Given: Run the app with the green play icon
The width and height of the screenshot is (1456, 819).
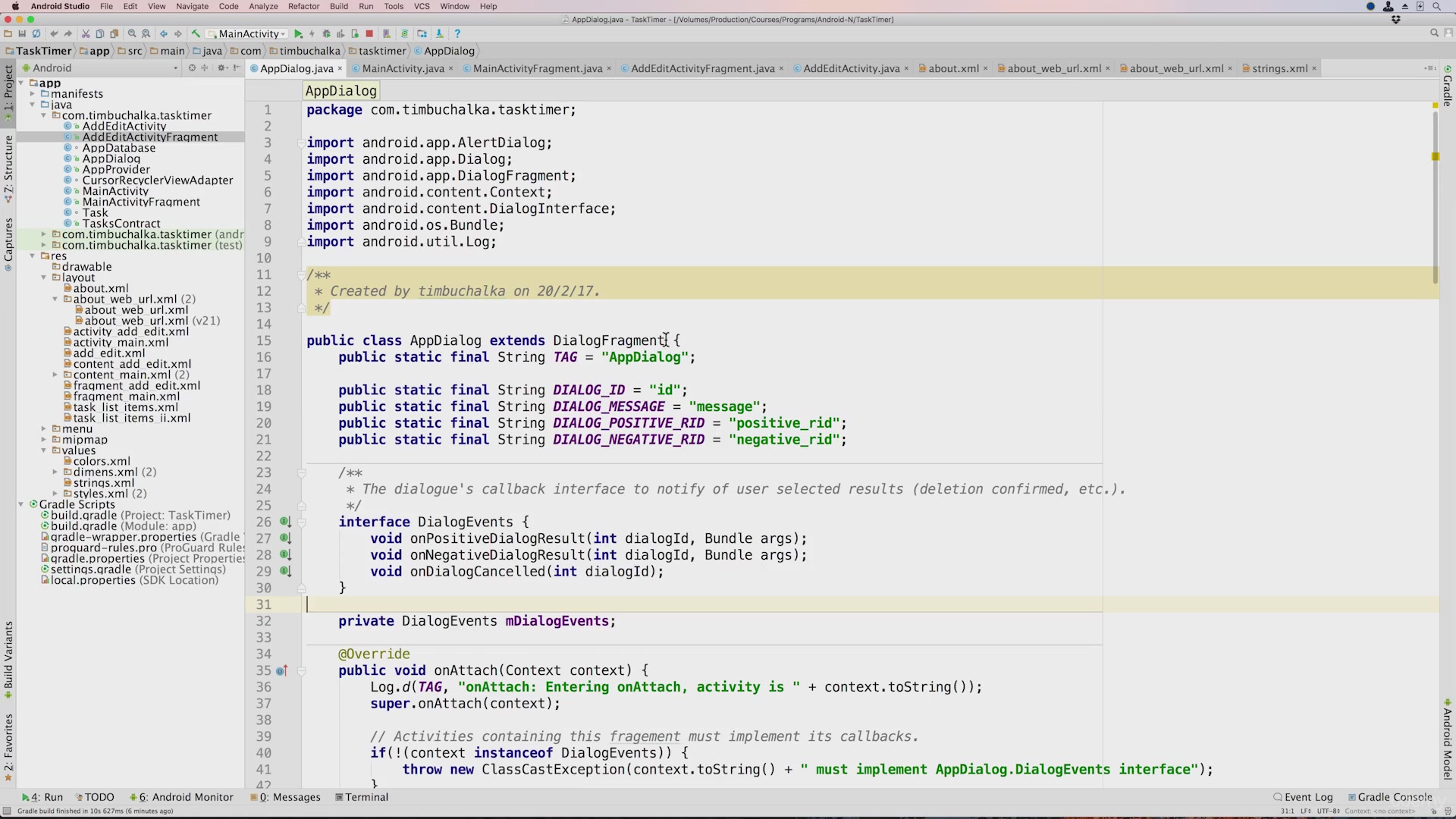Looking at the screenshot, I should pyautogui.click(x=298, y=34).
